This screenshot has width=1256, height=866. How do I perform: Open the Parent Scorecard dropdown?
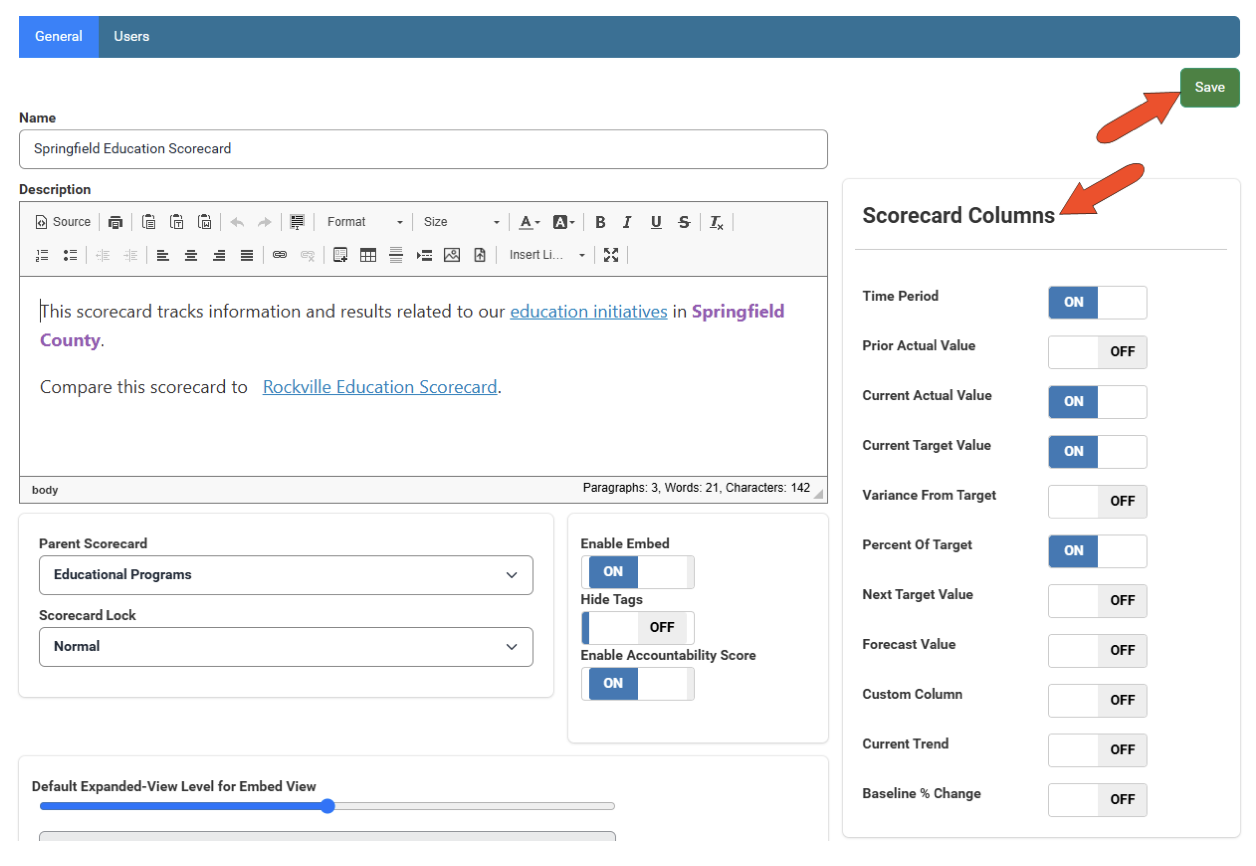coord(286,575)
